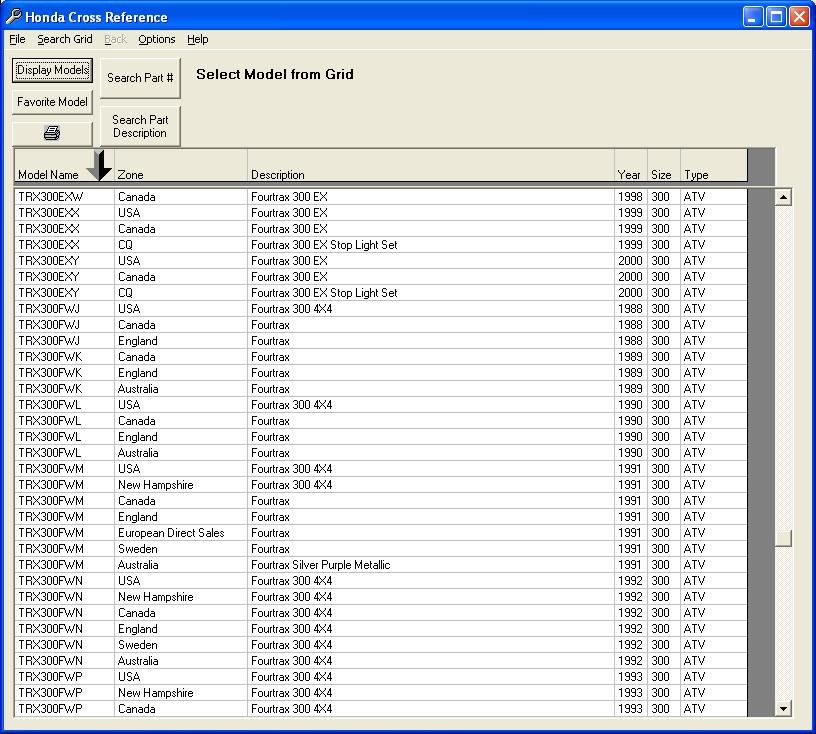Screen dimensions: 816x734
Task: Click the scrollbar up arrow
Action: (x=783, y=197)
